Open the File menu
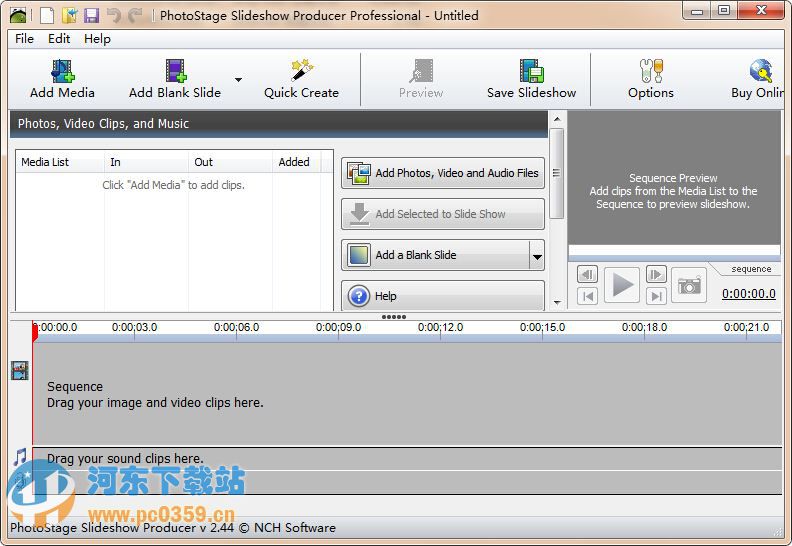The width and height of the screenshot is (792, 546). click(x=24, y=39)
